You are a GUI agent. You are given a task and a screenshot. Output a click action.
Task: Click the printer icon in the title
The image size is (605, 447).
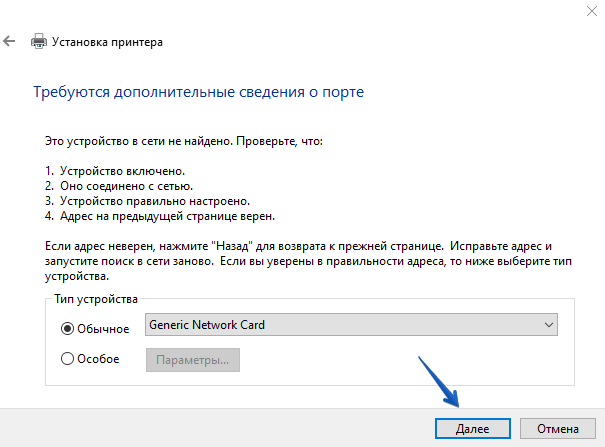pos(39,42)
